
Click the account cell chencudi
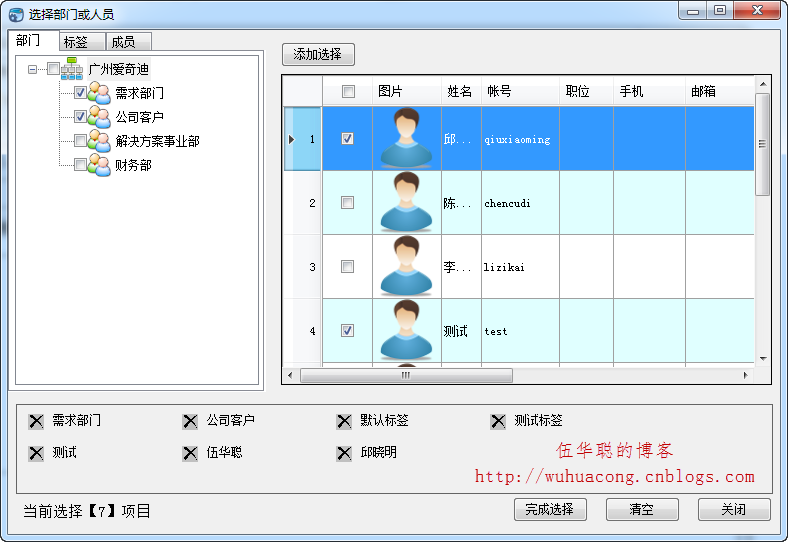tap(520, 203)
